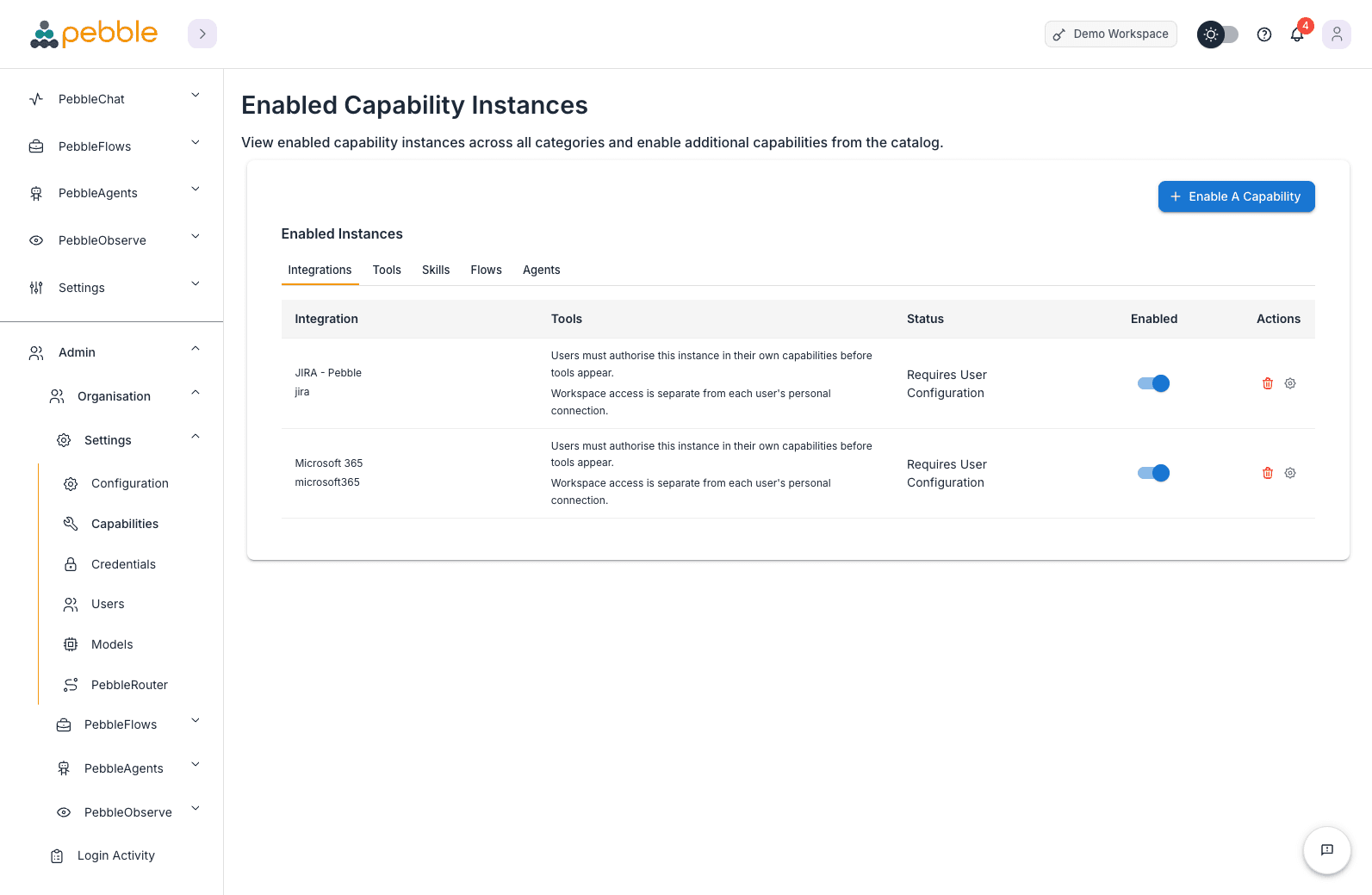Click the Admin people icon
The height and width of the screenshot is (895, 1372).
click(36, 352)
